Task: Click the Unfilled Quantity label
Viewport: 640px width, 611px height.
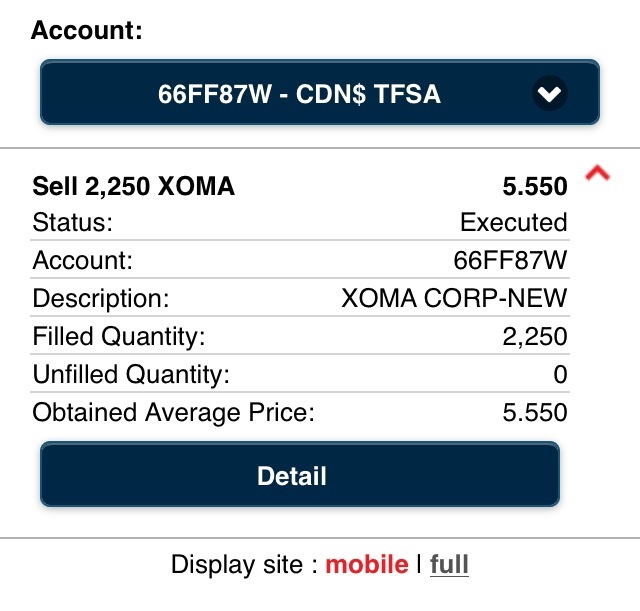Action: (131, 374)
